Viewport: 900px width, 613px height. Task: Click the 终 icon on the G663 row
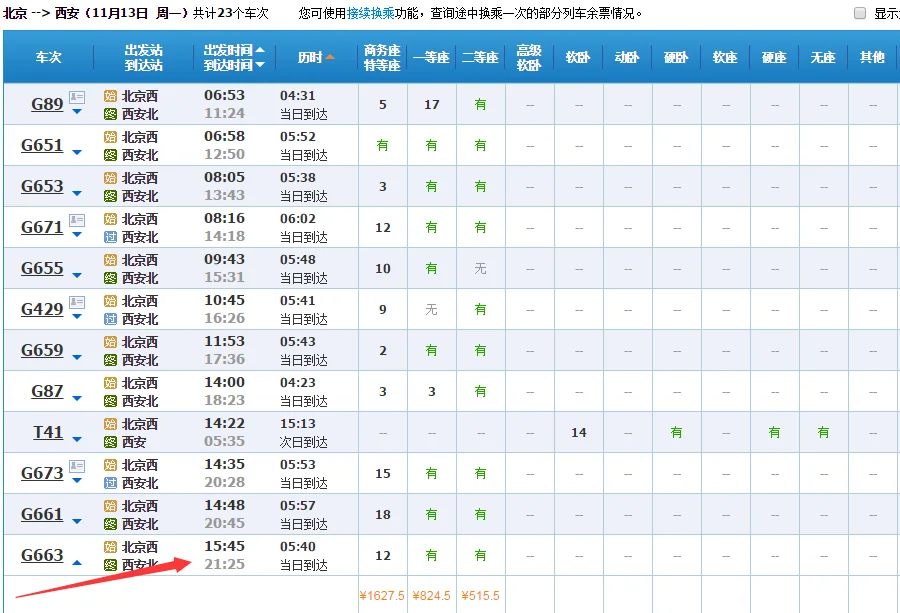[x=109, y=564]
